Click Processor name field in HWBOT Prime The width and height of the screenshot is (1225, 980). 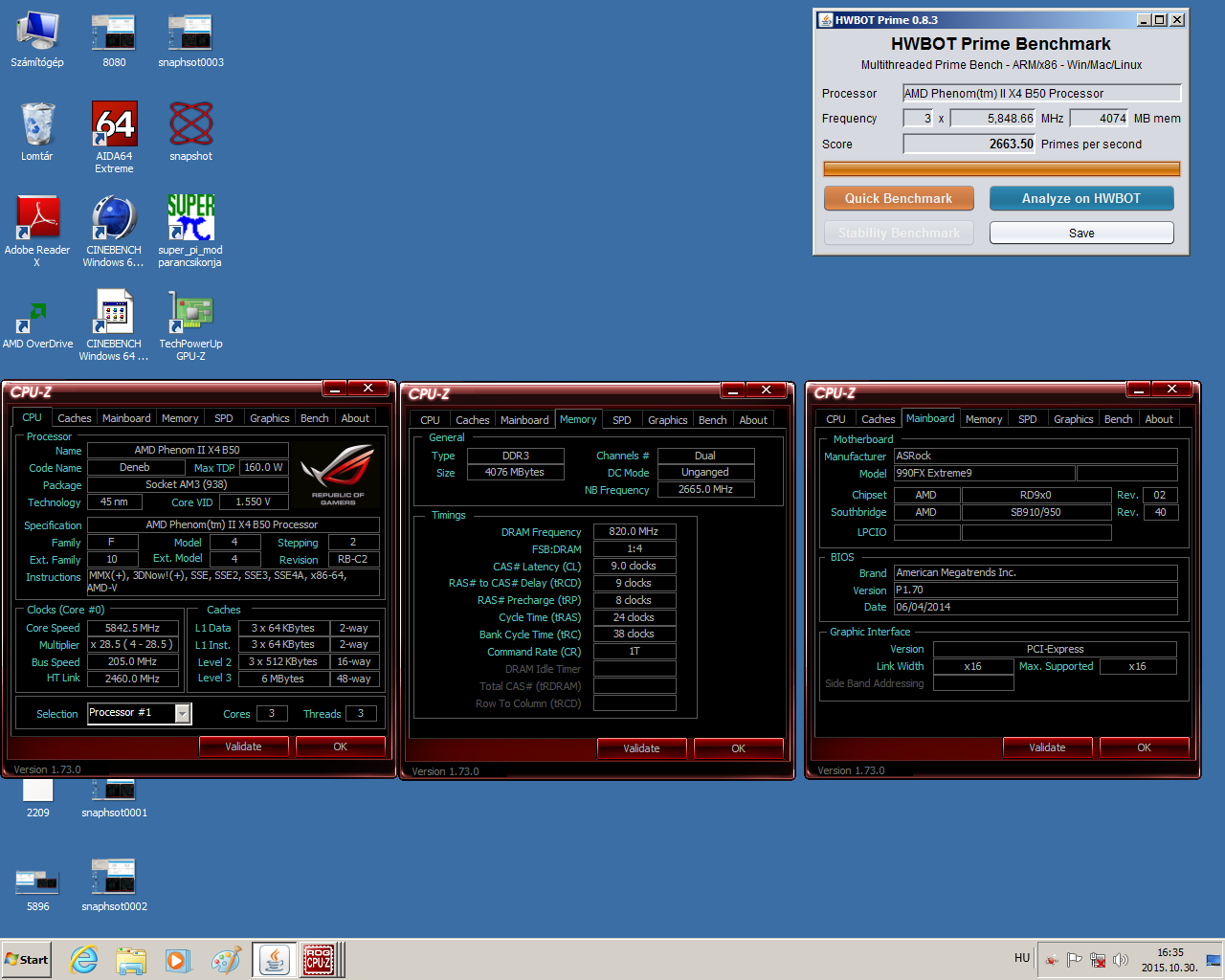tap(1042, 93)
